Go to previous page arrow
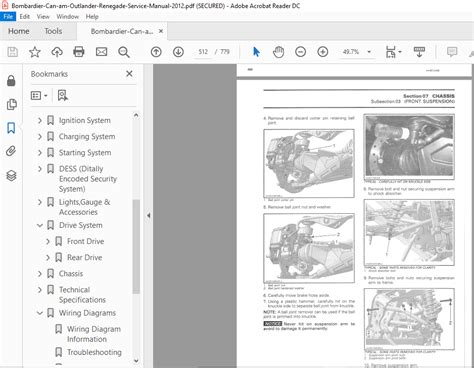Viewport: 474px width, 368px height. coord(156,52)
